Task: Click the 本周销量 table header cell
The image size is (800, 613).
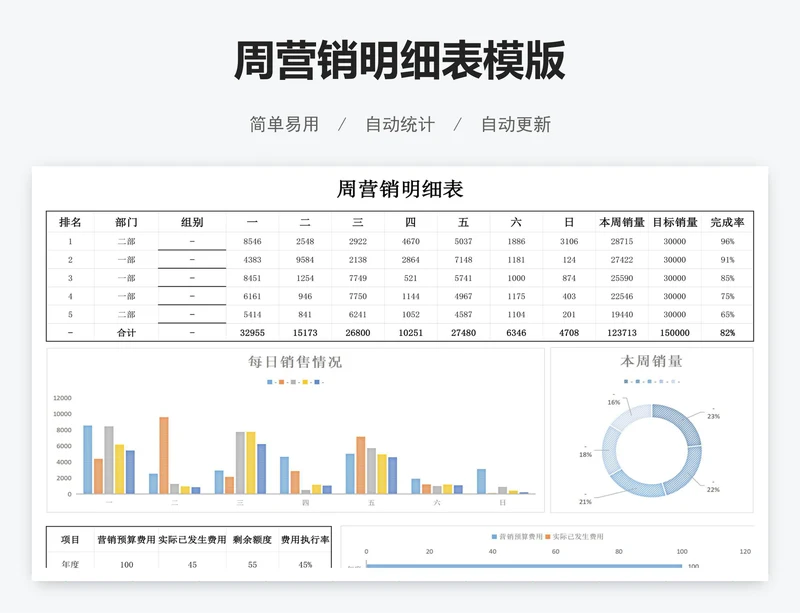Action: pyautogui.click(x=621, y=222)
